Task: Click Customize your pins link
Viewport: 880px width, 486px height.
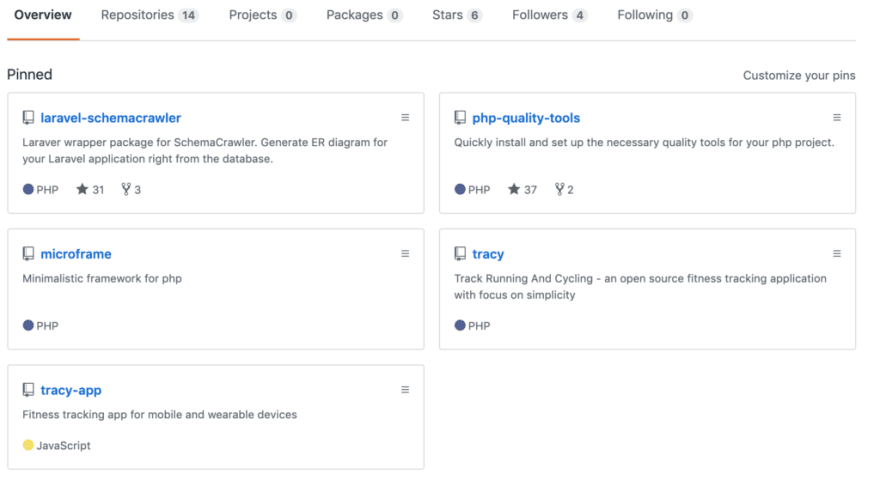Action: pyautogui.click(x=799, y=75)
